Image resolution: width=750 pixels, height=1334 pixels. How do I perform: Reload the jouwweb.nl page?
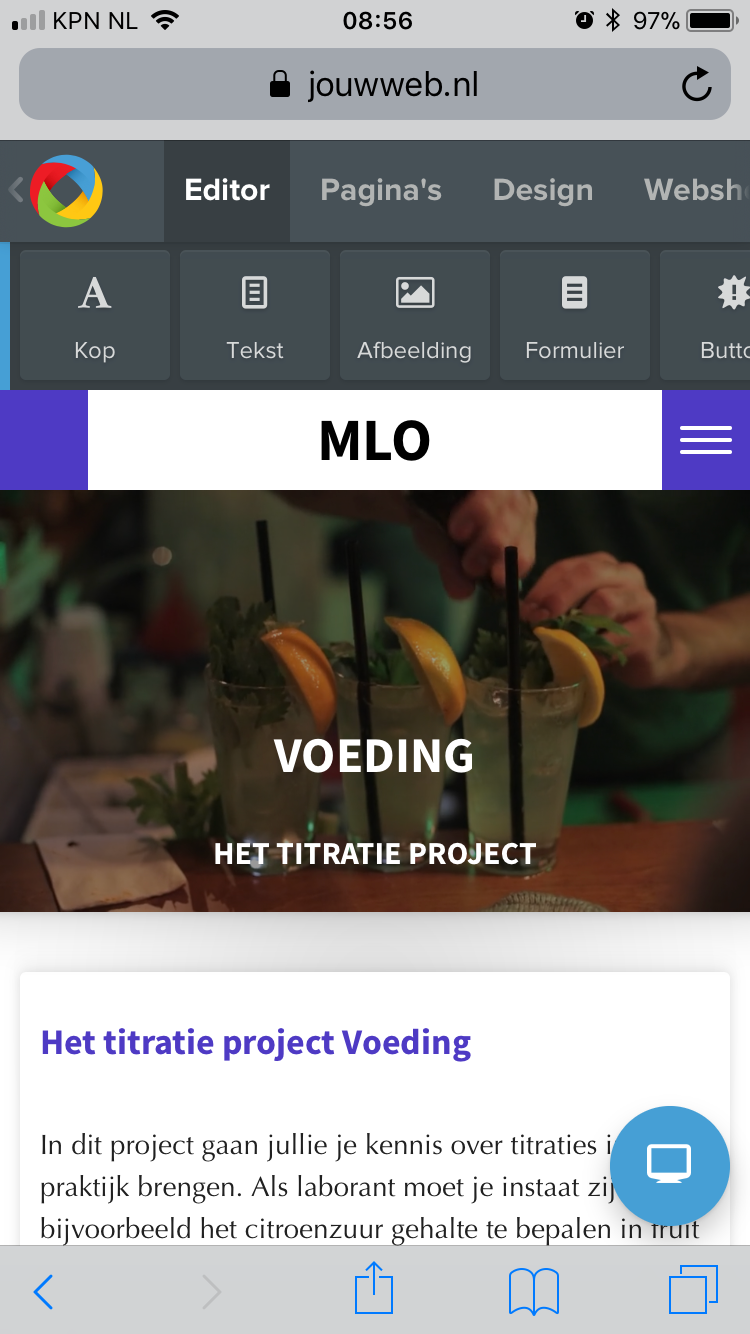pyautogui.click(x=696, y=85)
